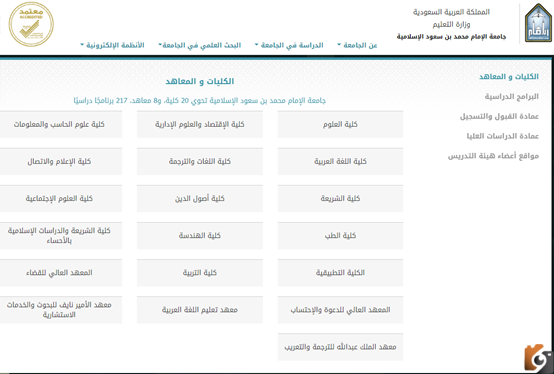Open عمادة الدراسات العليا sidebar link

click(503, 136)
